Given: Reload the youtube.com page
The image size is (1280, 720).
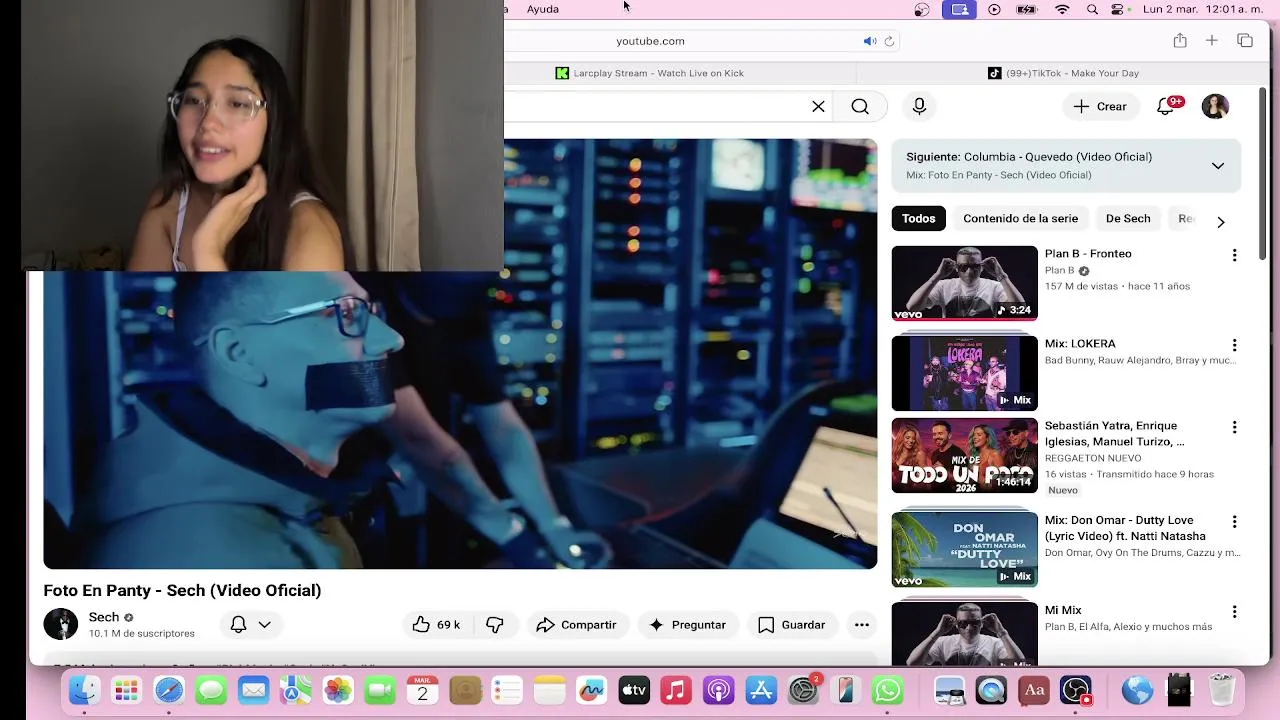Looking at the screenshot, I should pos(889,41).
